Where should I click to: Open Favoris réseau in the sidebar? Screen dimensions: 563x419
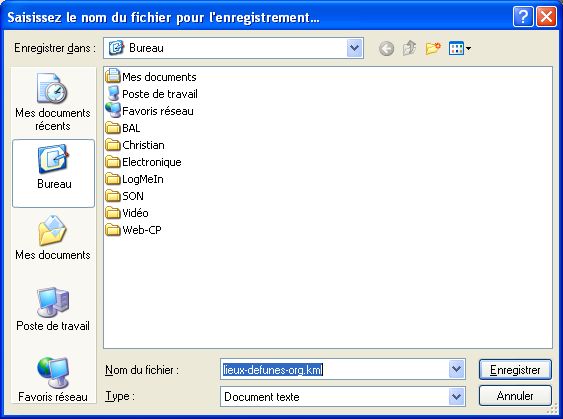point(53,380)
